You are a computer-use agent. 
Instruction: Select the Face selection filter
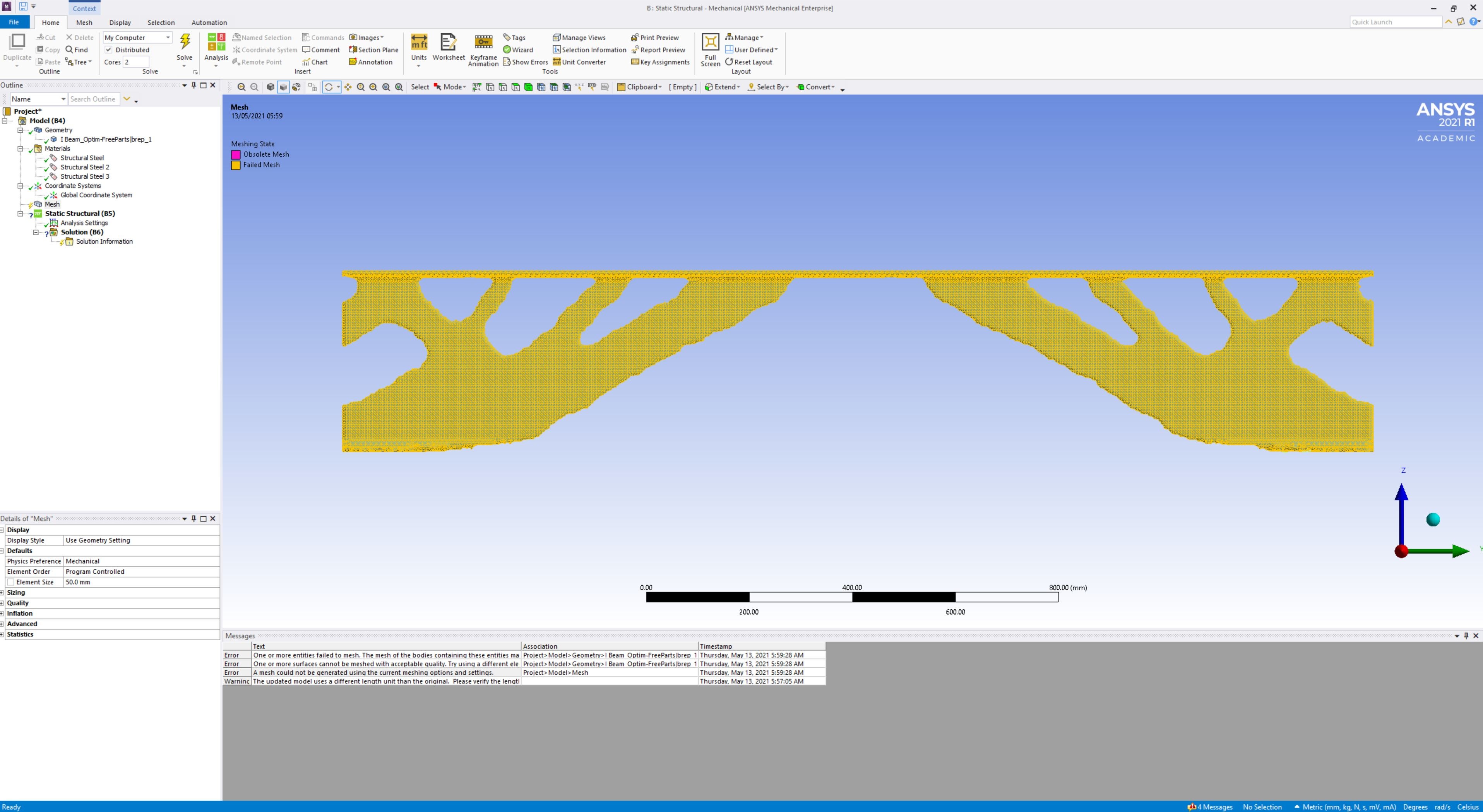pyautogui.click(x=516, y=87)
